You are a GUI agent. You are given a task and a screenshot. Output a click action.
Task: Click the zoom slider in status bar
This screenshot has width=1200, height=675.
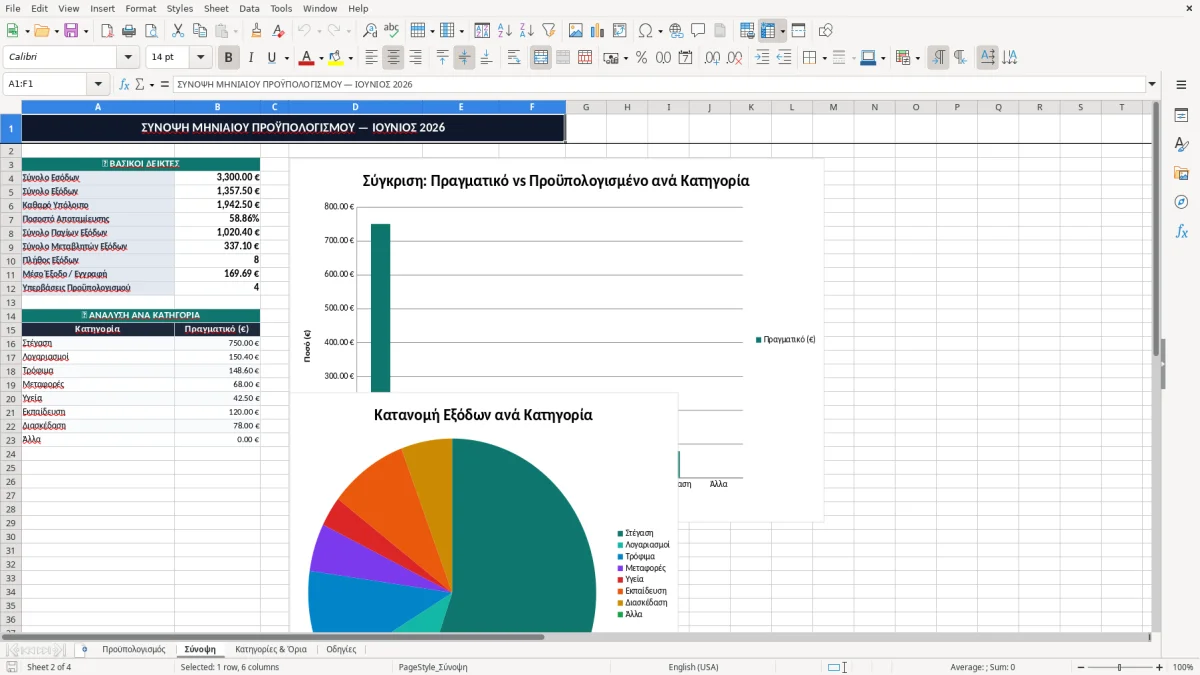click(x=1119, y=667)
